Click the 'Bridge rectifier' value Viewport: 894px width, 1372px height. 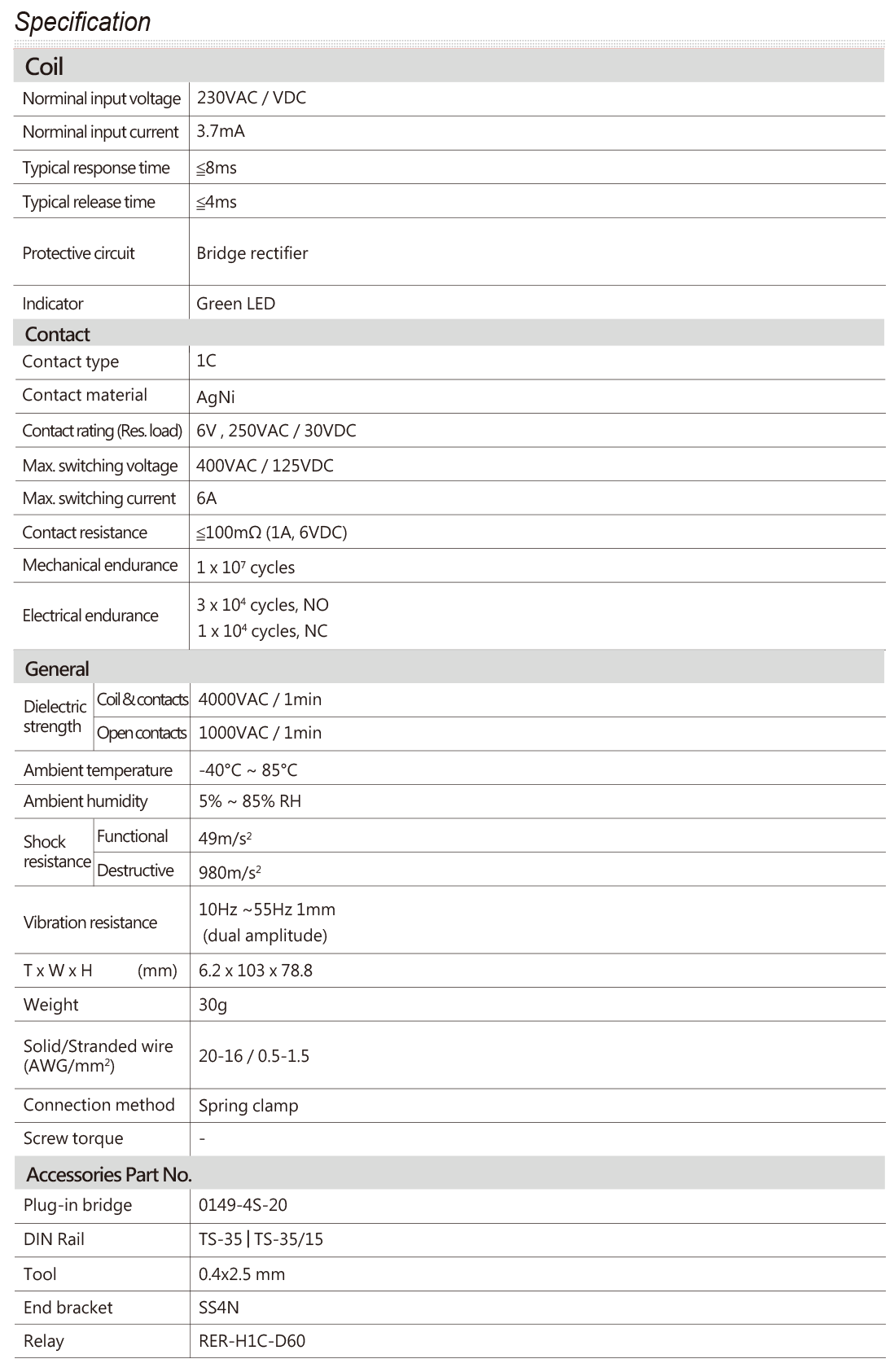tap(252, 253)
